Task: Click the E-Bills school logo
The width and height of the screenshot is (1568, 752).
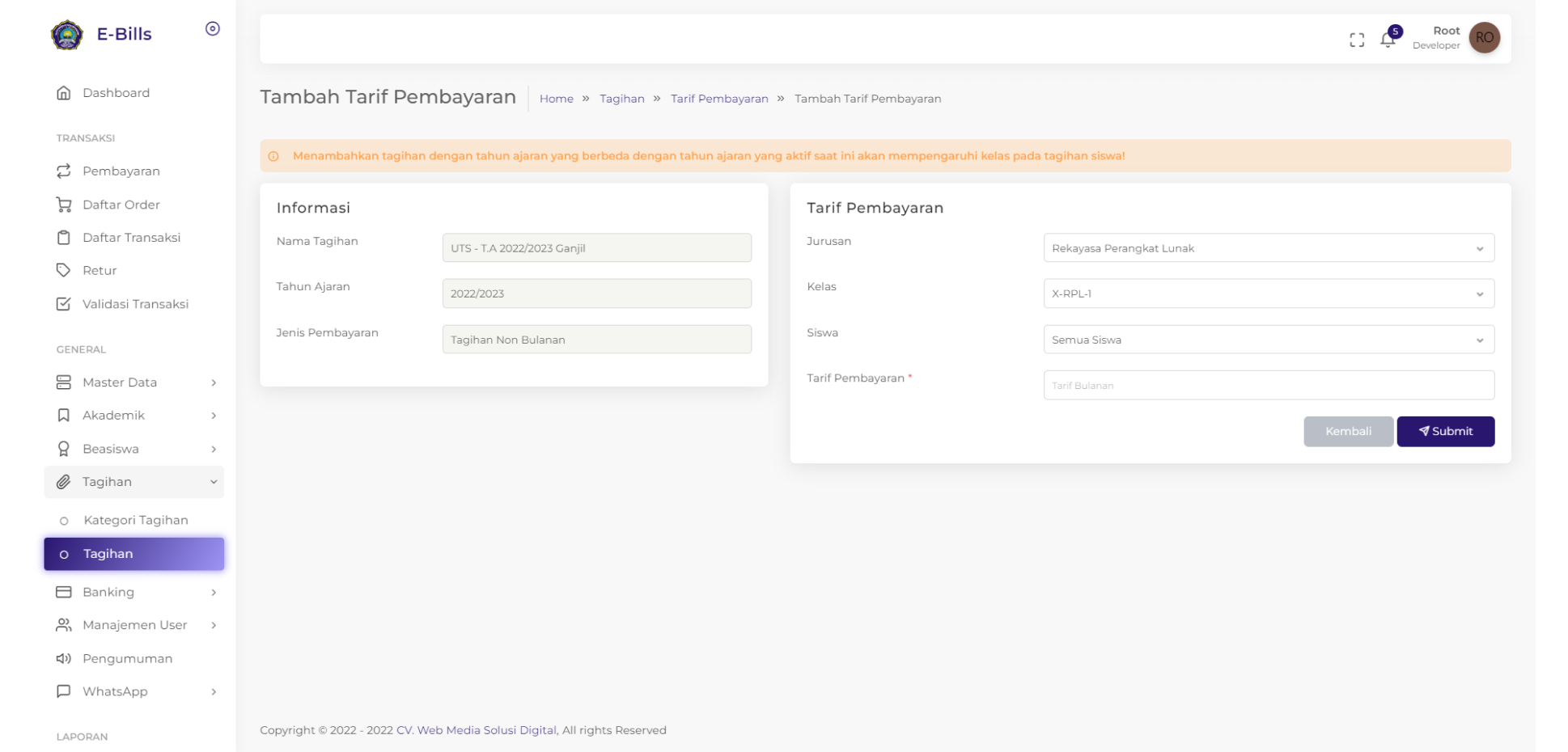Action: (67, 35)
